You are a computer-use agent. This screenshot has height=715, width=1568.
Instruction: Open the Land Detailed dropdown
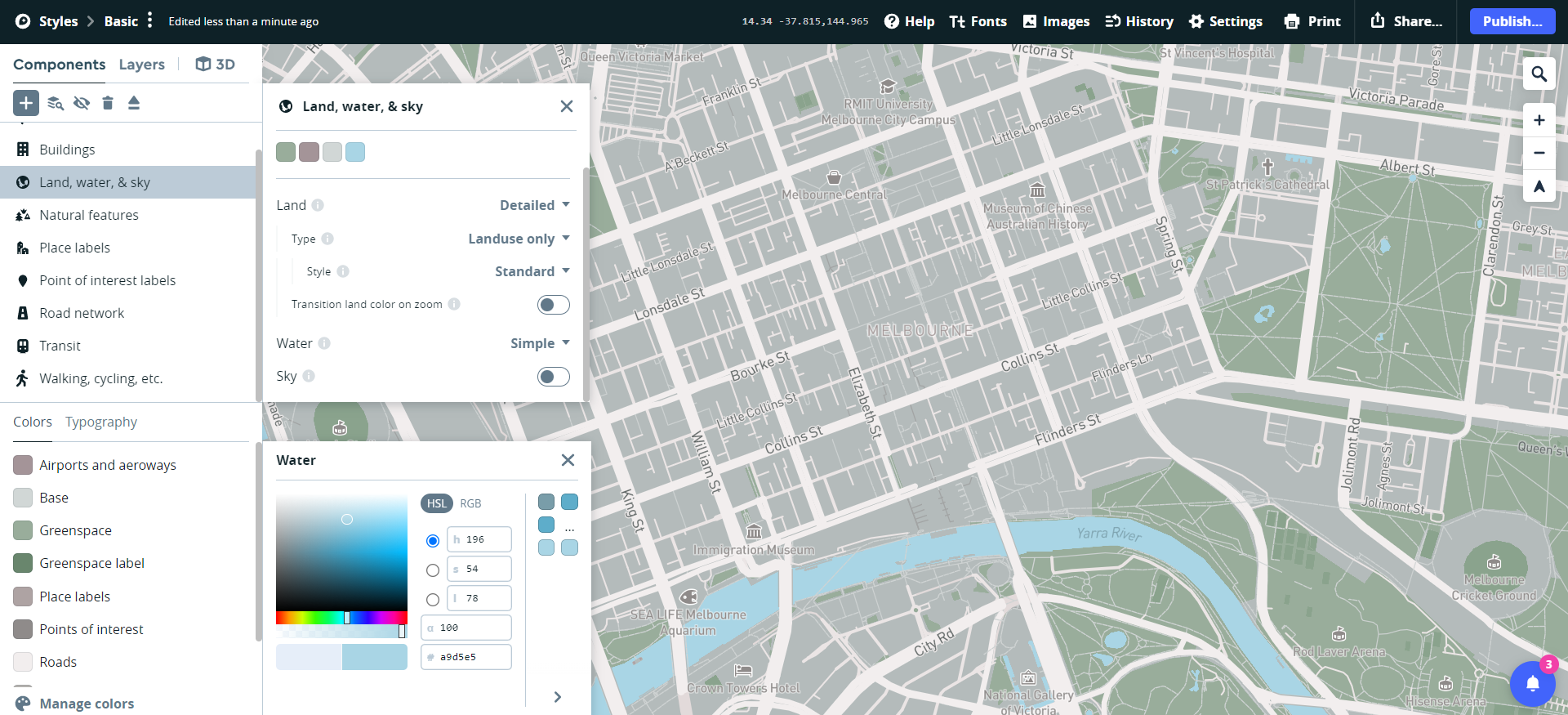pos(534,205)
